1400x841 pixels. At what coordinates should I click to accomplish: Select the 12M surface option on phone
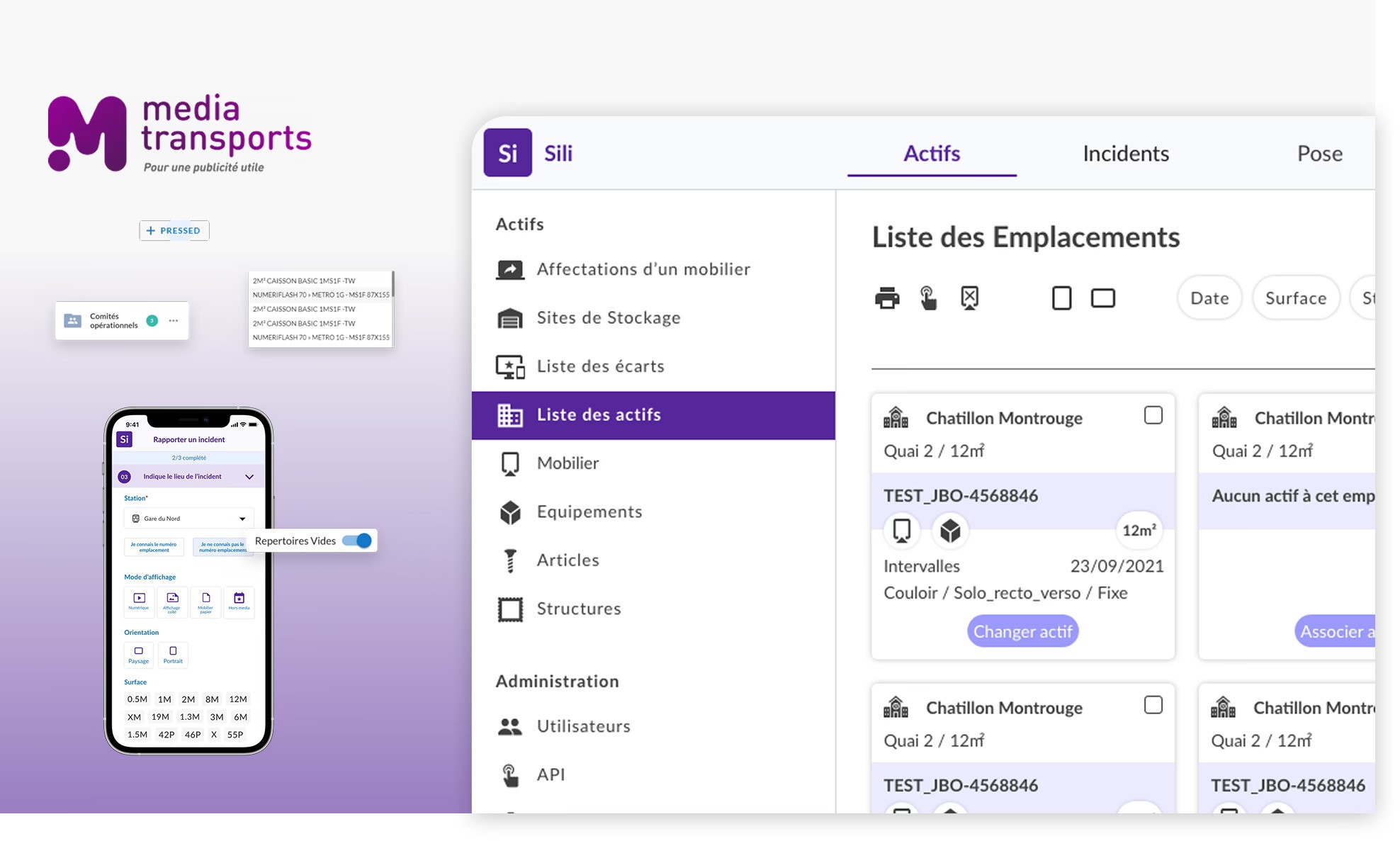click(x=238, y=699)
